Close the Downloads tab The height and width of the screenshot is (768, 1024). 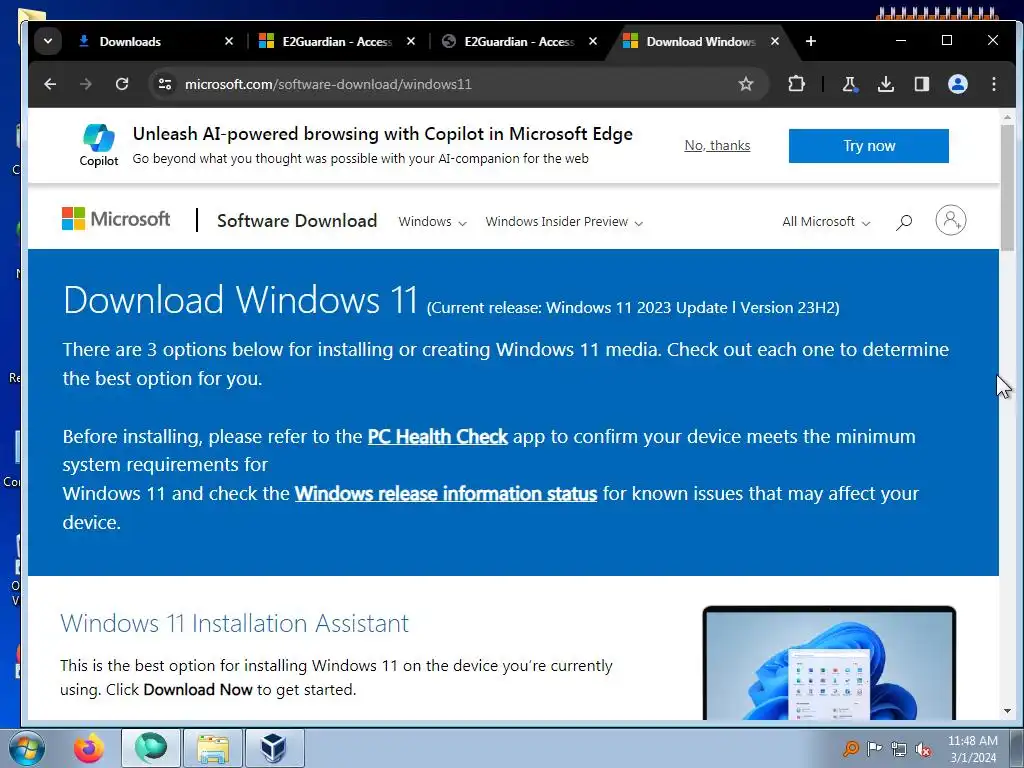(229, 41)
